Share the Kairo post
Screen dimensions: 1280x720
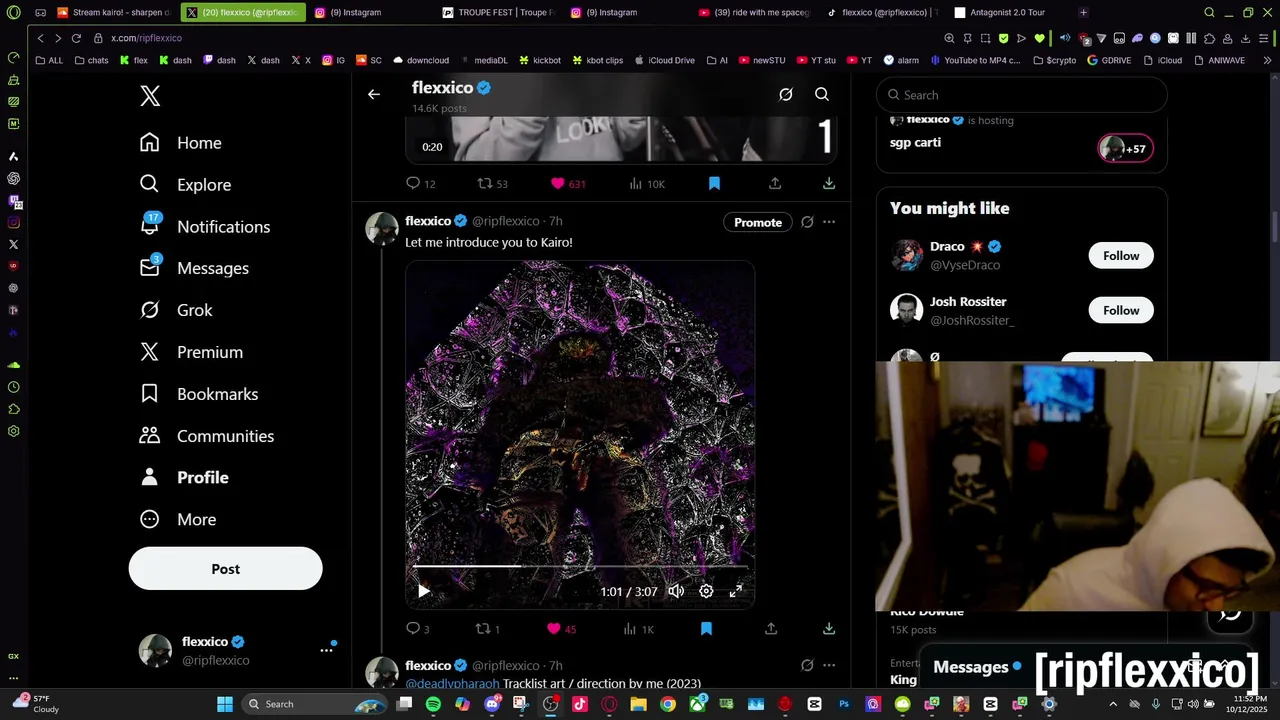[771, 629]
